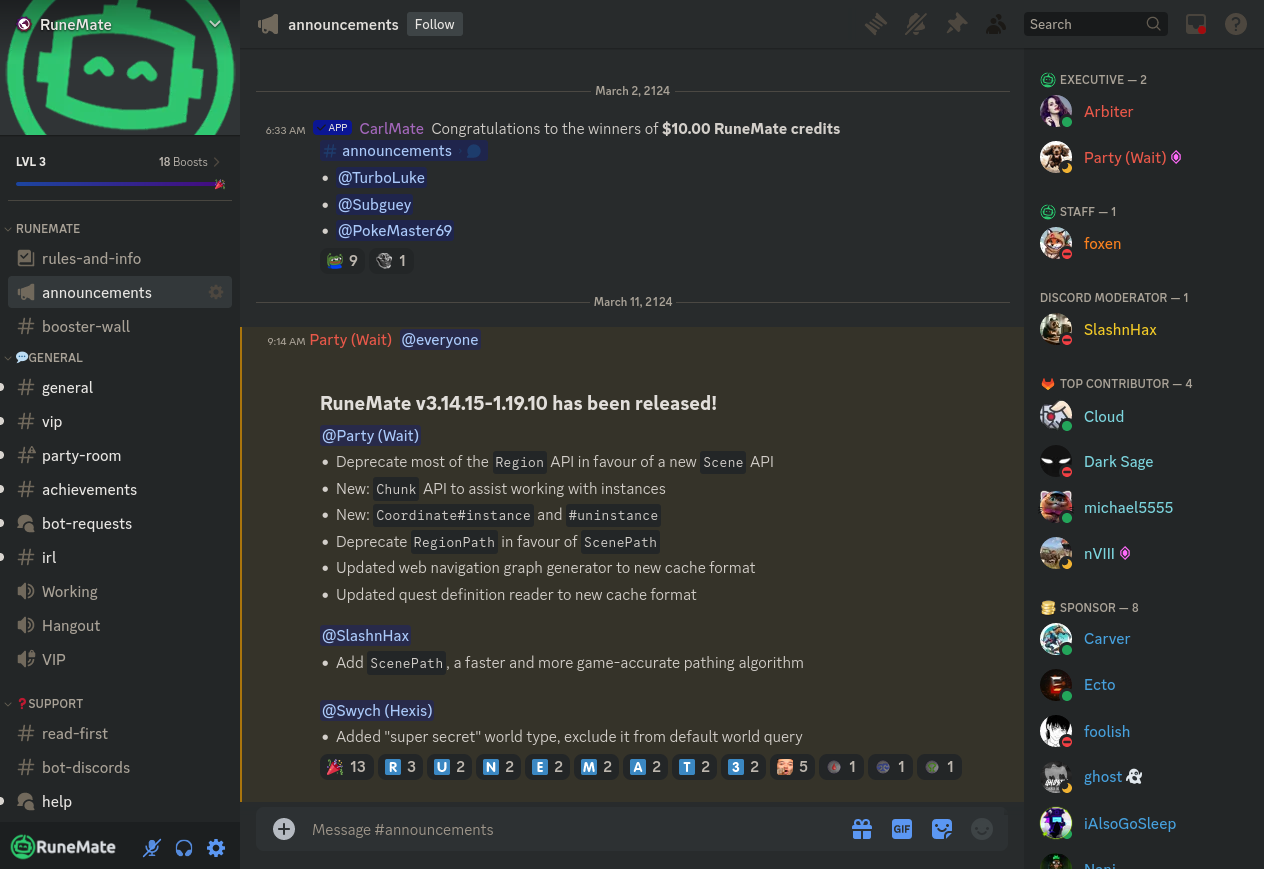The height and width of the screenshot is (869, 1264).
Task: Click the @PokeMaster69 mention
Action: point(395,231)
